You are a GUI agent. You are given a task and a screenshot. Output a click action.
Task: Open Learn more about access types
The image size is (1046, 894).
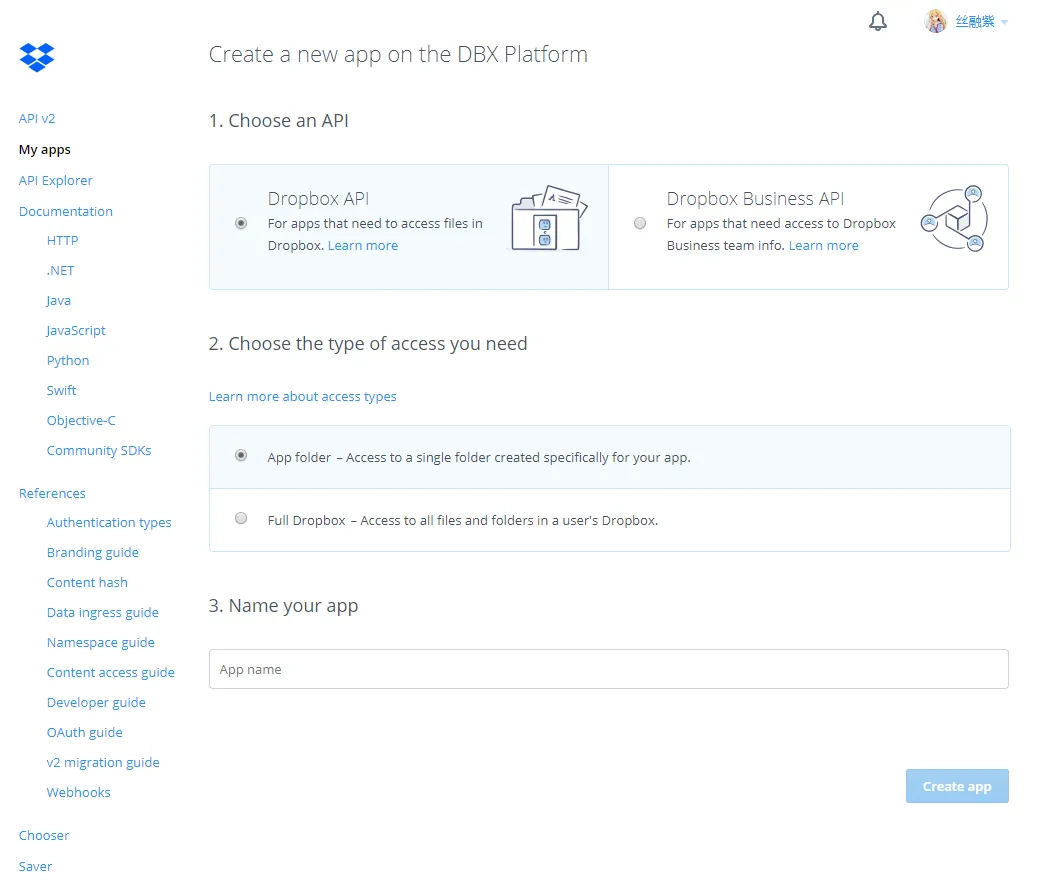(x=302, y=396)
